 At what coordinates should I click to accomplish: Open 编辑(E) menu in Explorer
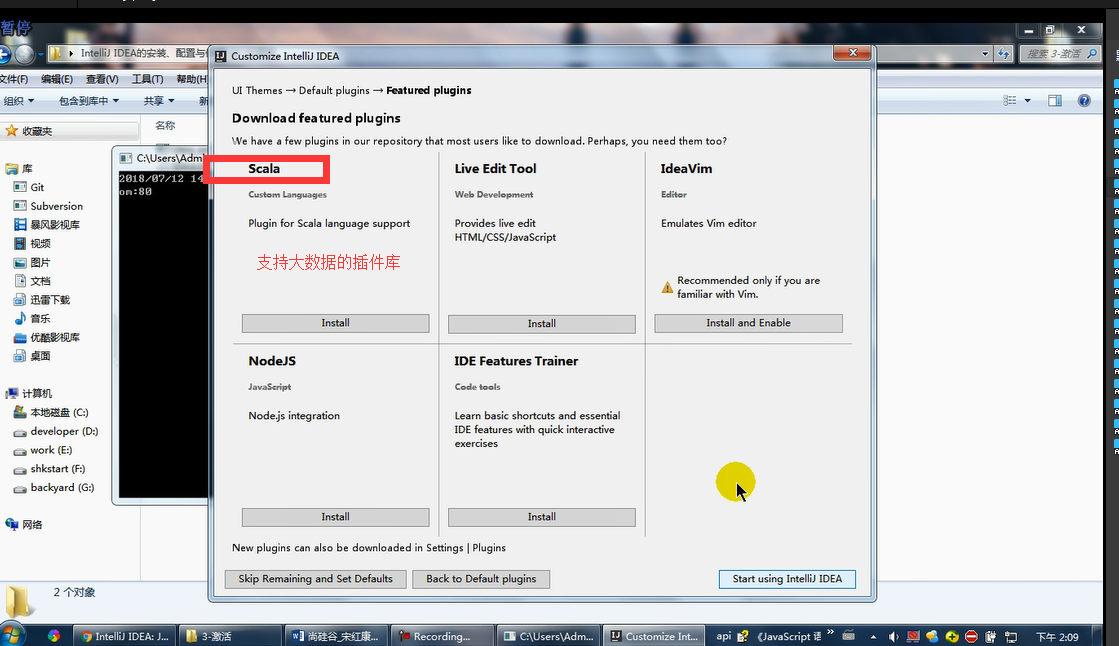(x=56, y=79)
